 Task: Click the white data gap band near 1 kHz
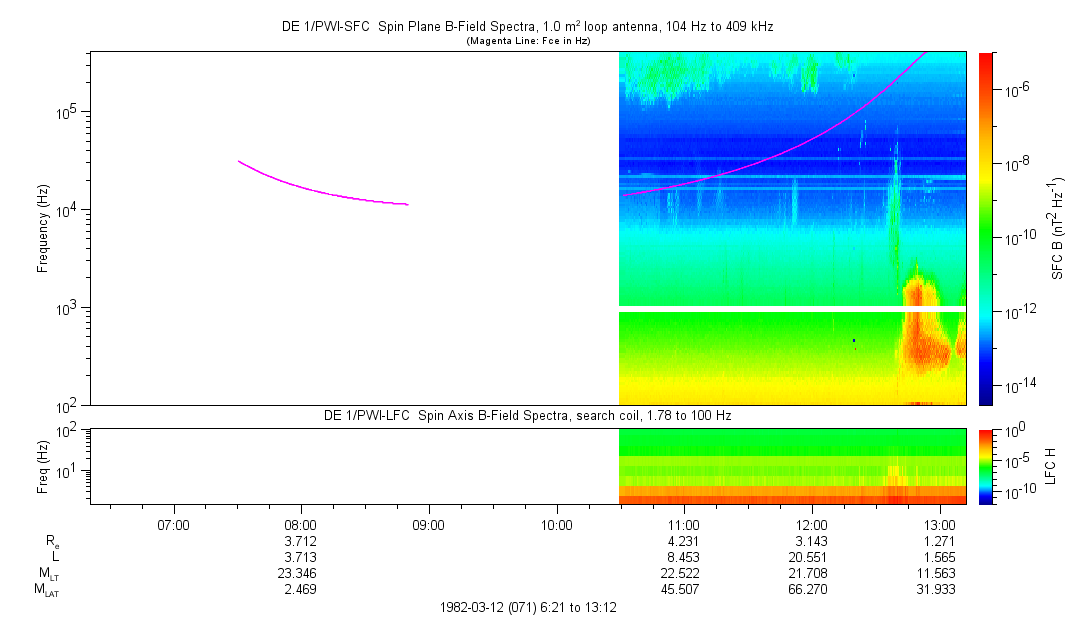(792, 309)
